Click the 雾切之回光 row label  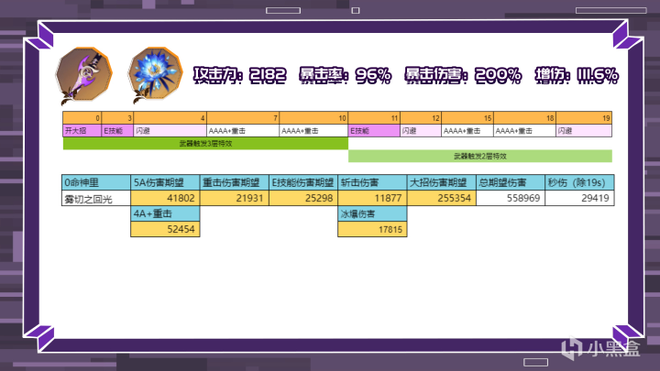(96, 198)
